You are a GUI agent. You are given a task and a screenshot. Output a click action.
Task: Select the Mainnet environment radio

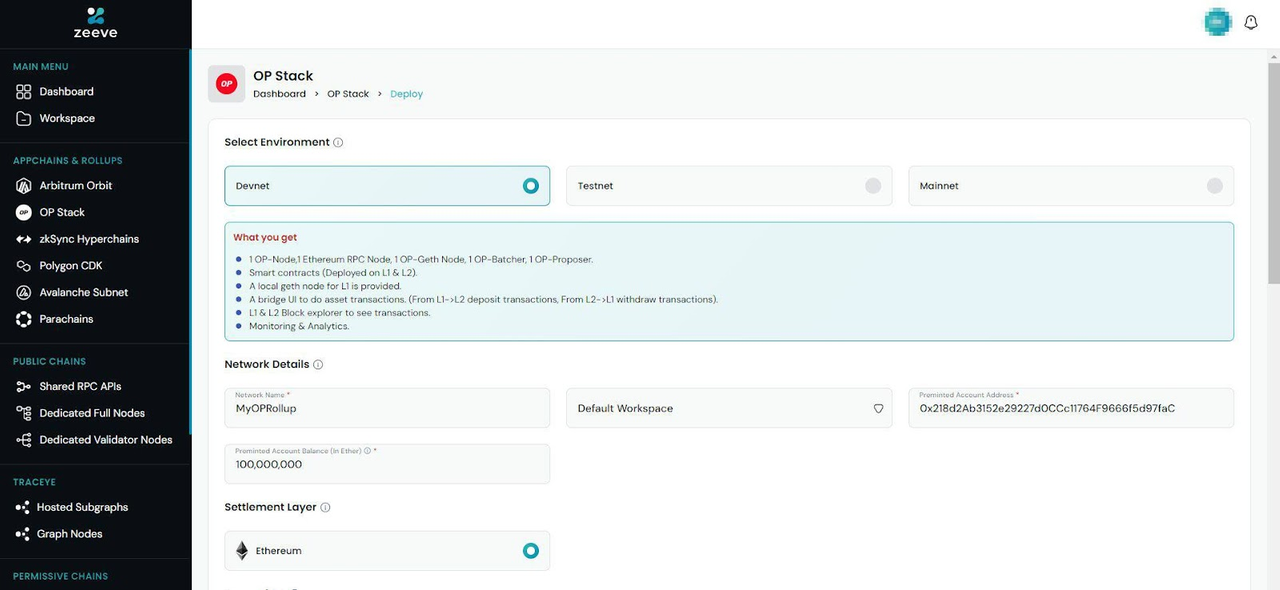point(1215,186)
